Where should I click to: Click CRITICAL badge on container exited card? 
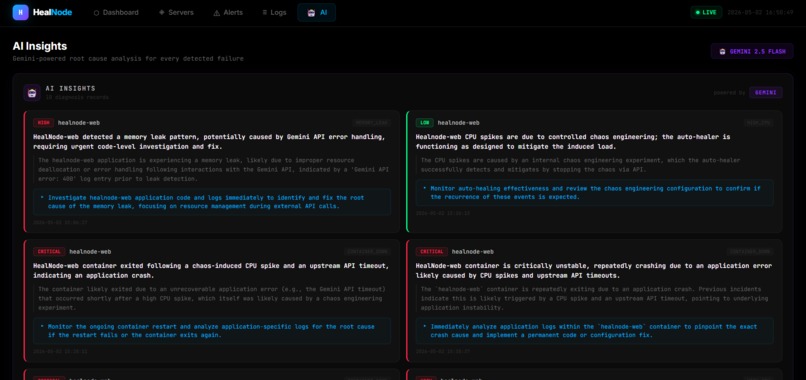(x=49, y=252)
